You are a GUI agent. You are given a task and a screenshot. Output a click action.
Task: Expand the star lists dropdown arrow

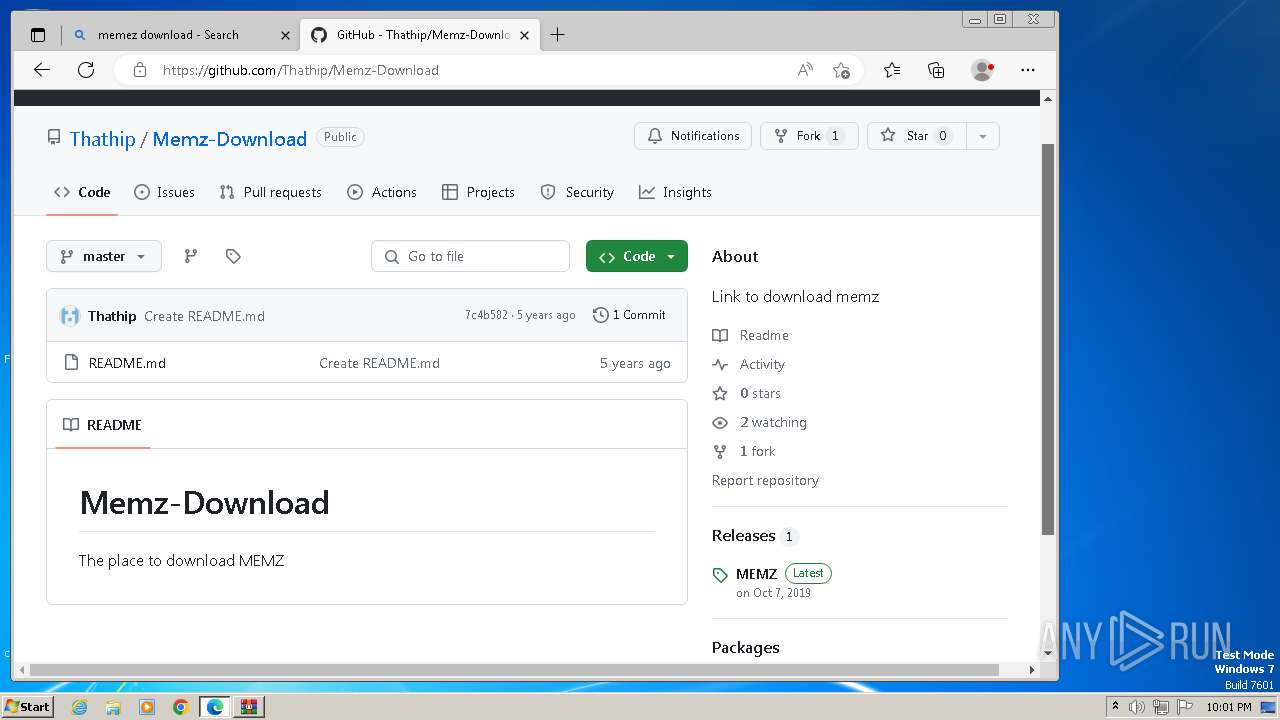[x=983, y=136]
